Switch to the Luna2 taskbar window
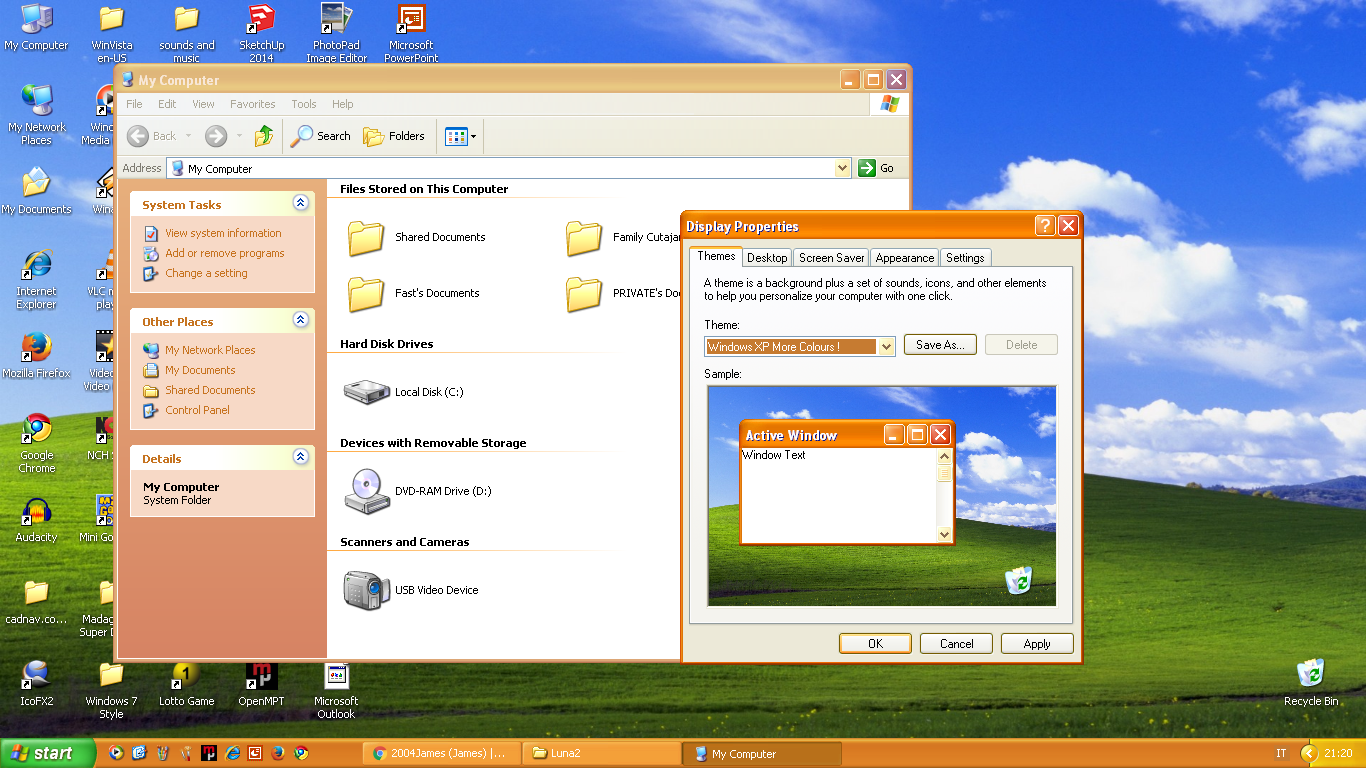Image resolution: width=1366 pixels, height=768 pixels. pyautogui.click(x=602, y=754)
